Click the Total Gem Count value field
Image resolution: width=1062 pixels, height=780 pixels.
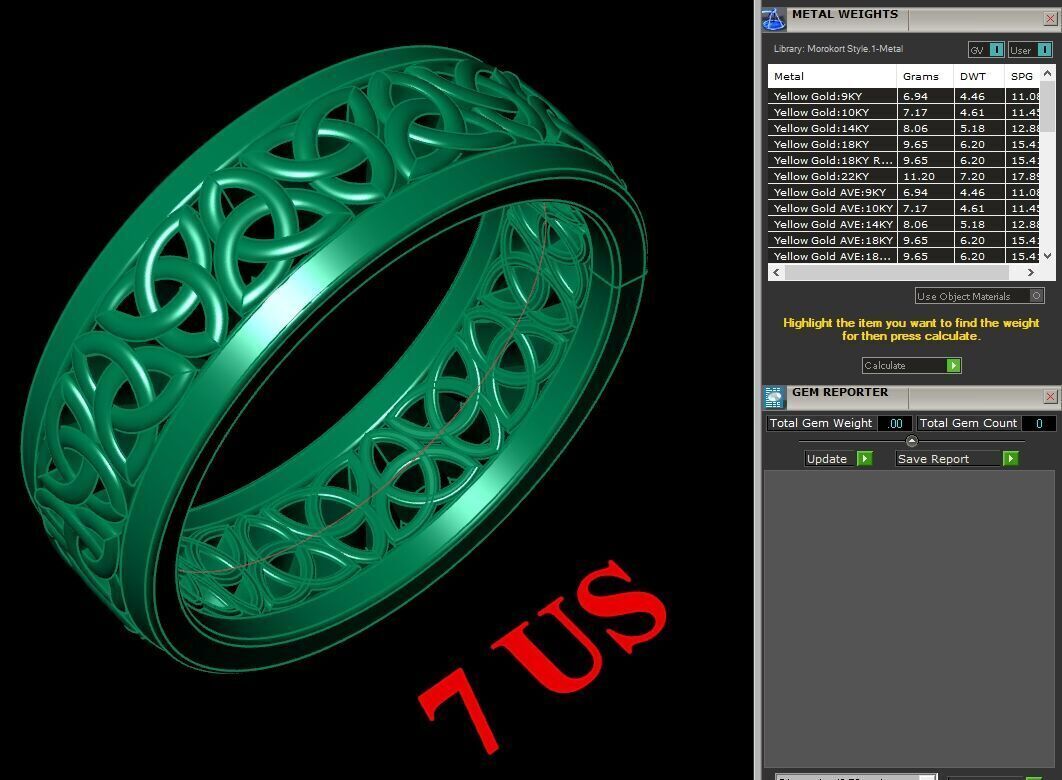pos(1038,423)
